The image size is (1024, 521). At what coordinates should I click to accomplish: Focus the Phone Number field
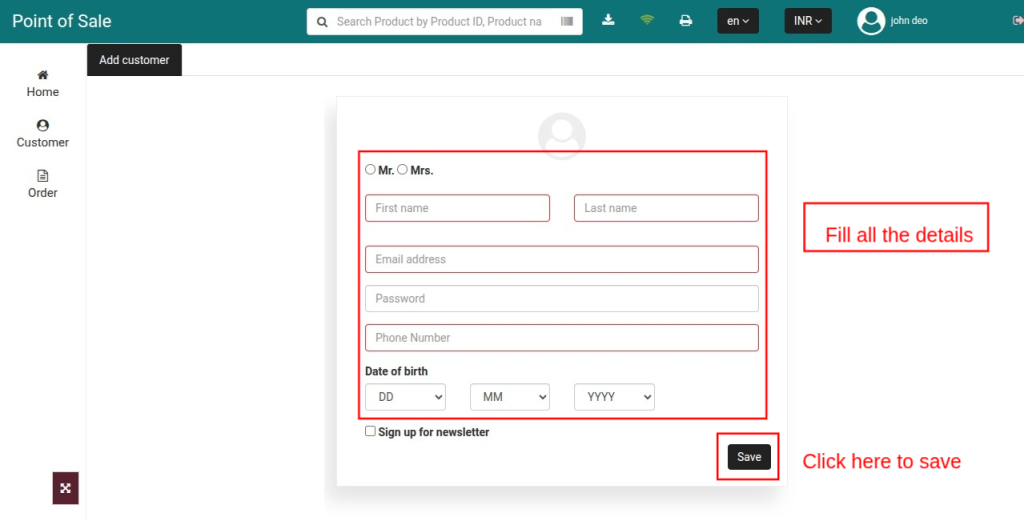(x=562, y=338)
